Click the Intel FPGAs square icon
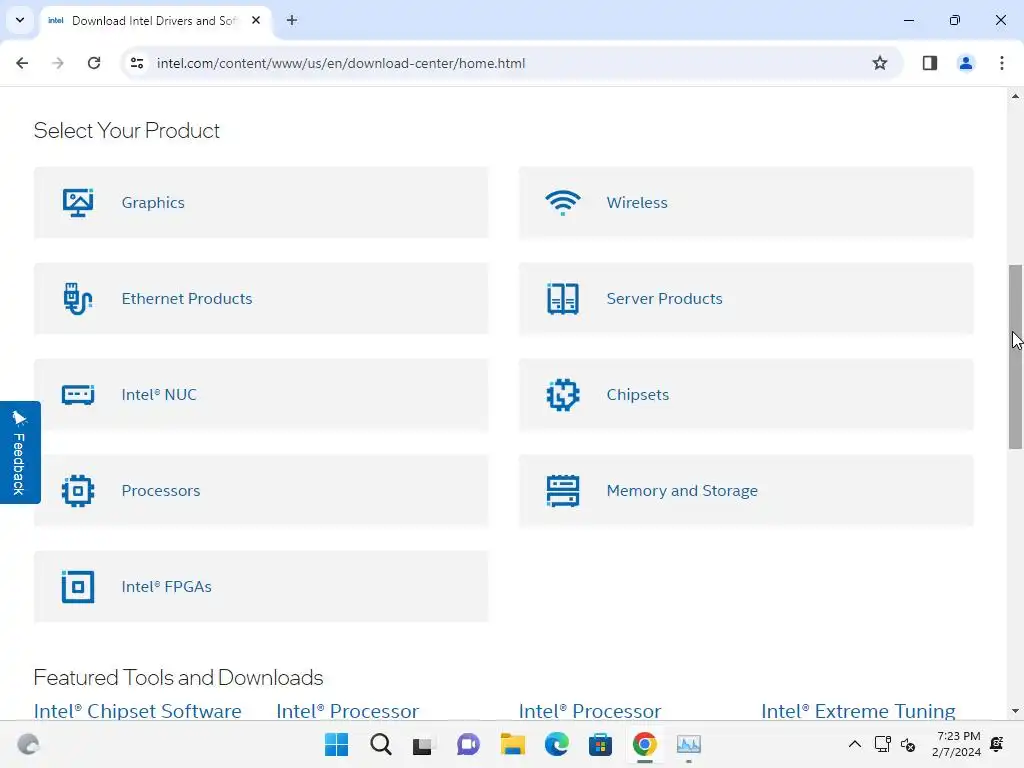This screenshot has width=1024, height=768. (x=78, y=586)
